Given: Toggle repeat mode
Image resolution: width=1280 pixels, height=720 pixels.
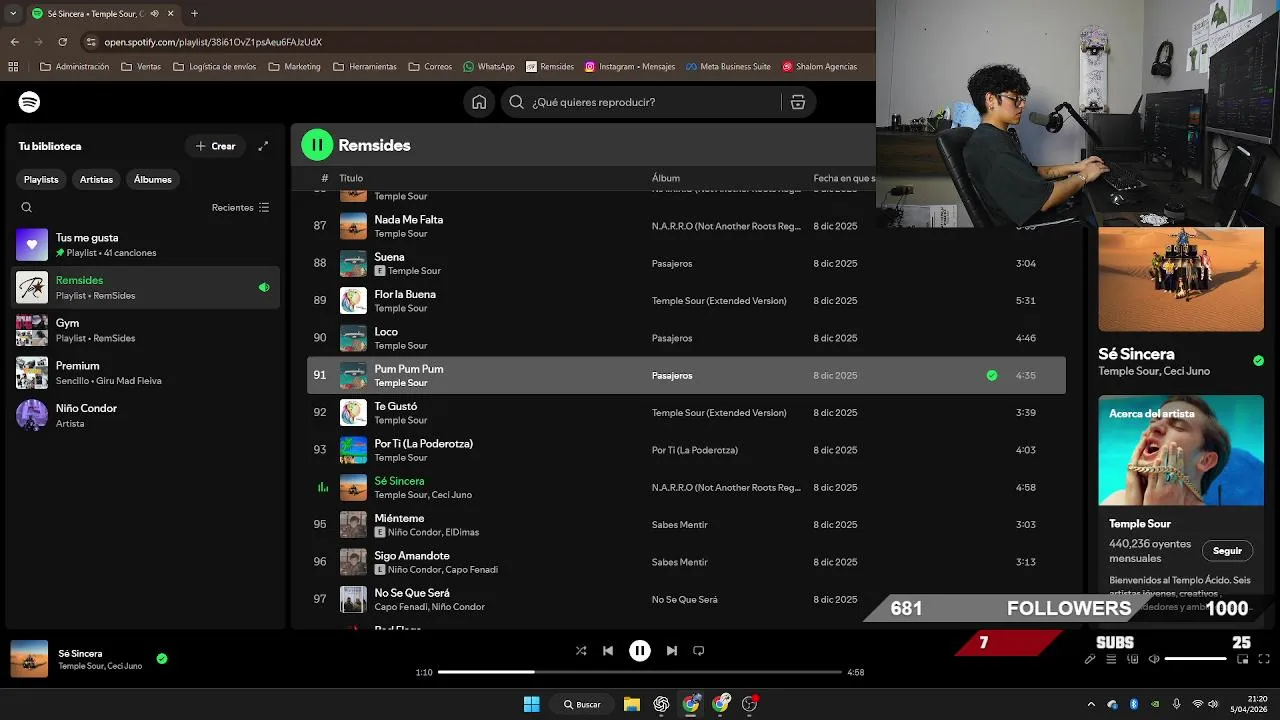Looking at the screenshot, I should click(699, 651).
